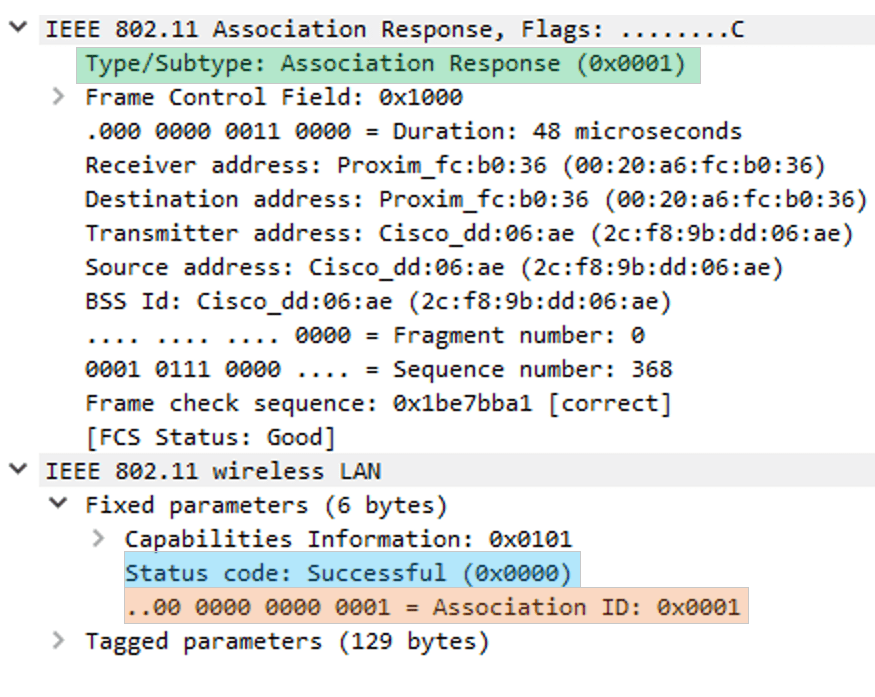Select the Fixed parameters (6 bytes) label
The width and height of the screenshot is (875, 697).
(266, 505)
